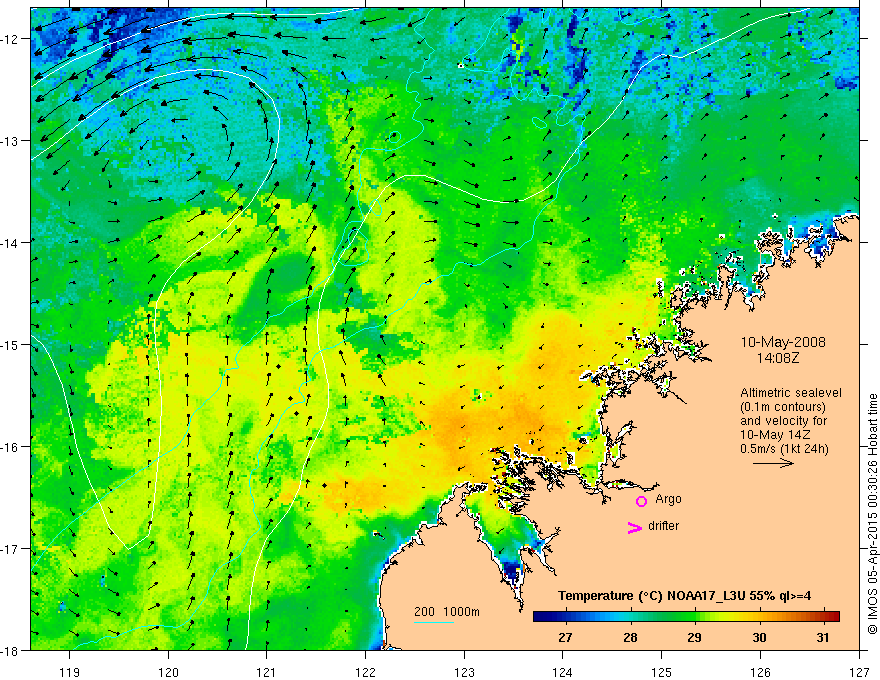This screenshot has width=880, height=680.
Task: Click the 0.5m/s velocity scale arrow
Action: tap(773, 463)
